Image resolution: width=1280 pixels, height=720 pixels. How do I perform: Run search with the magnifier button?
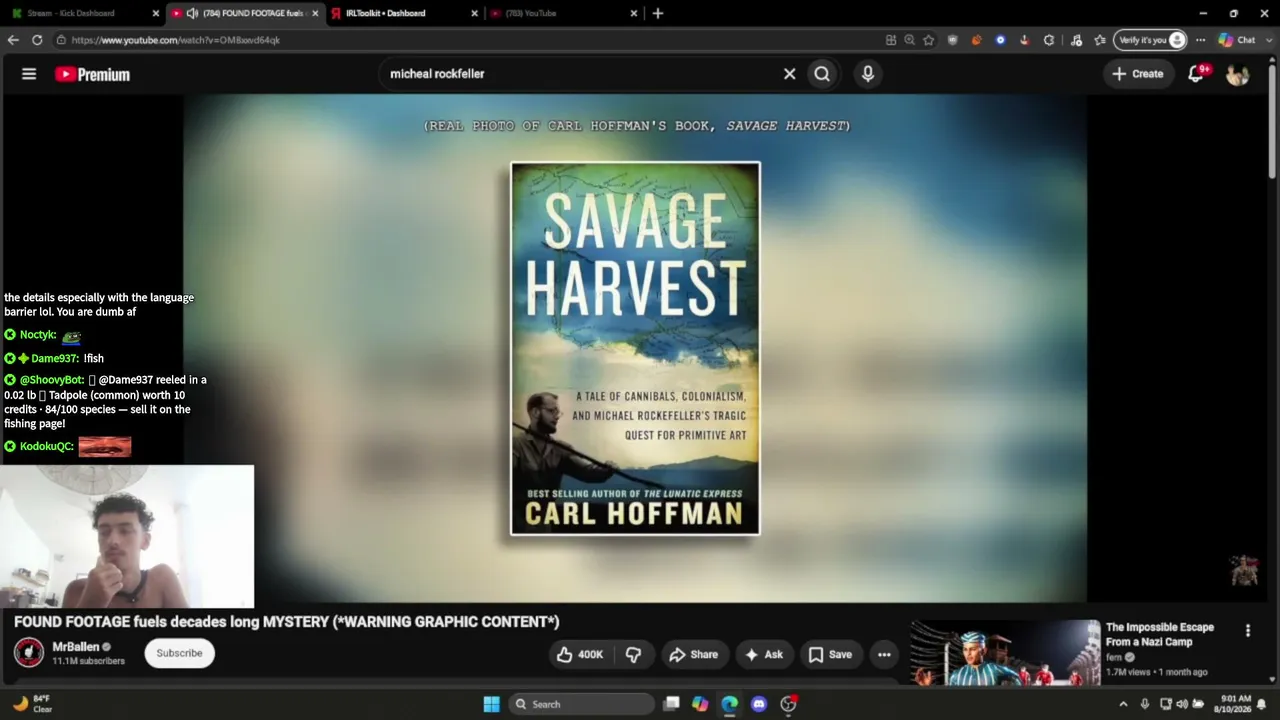(822, 74)
